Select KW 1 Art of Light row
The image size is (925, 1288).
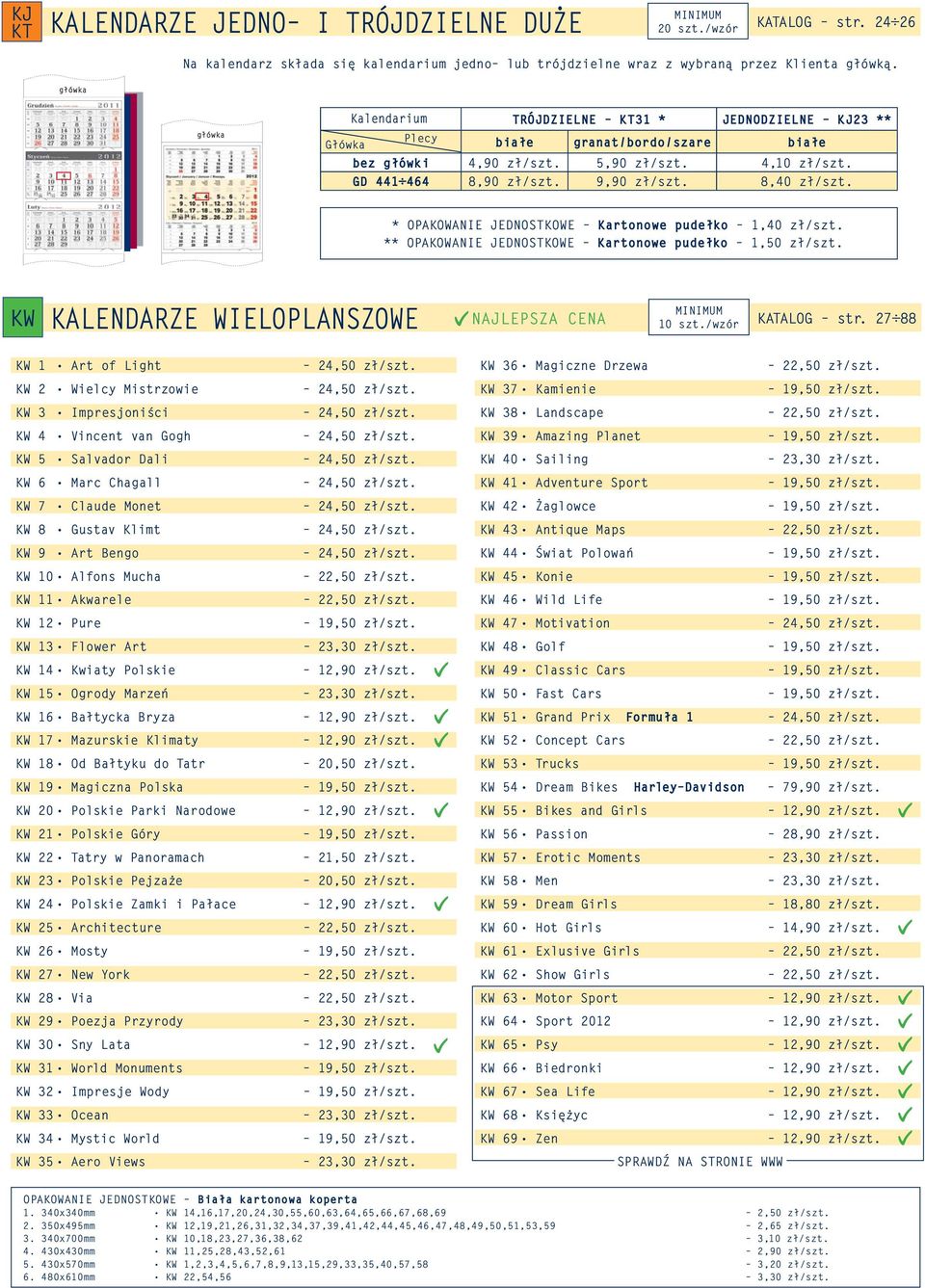234,365
